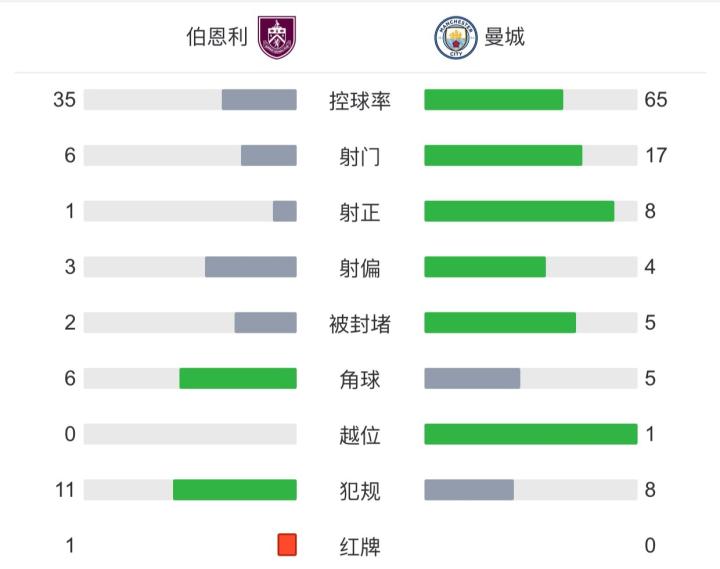Click the 红牌 stat label

[360, 546]
